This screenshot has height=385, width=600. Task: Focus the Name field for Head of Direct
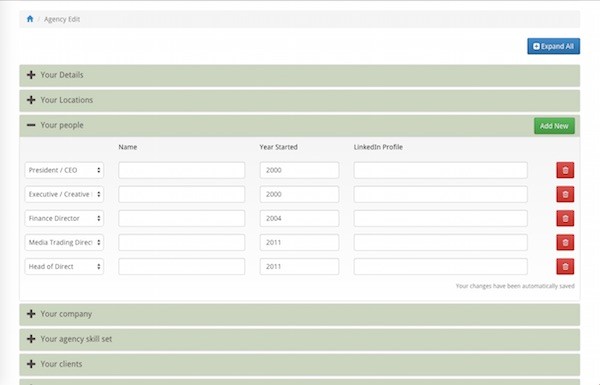181,267
